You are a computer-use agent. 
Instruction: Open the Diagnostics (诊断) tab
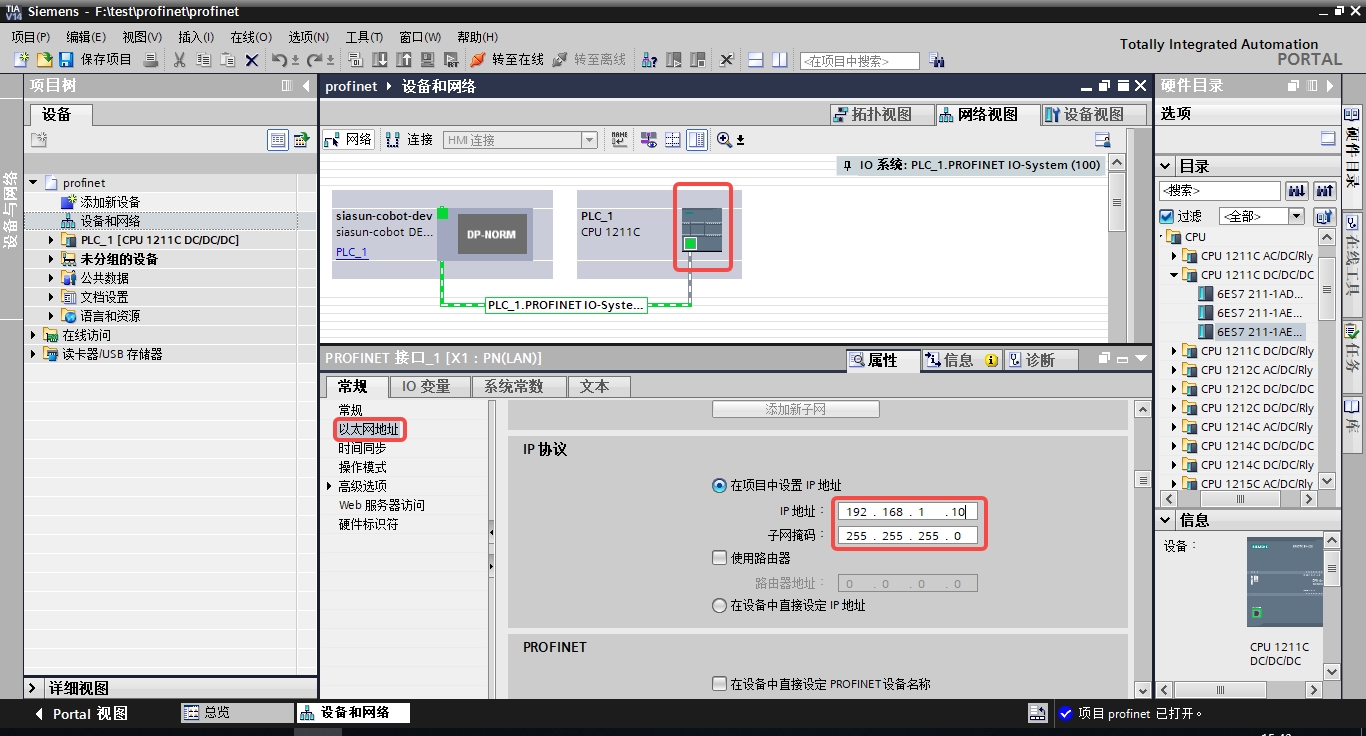(x=1040, y=360)
